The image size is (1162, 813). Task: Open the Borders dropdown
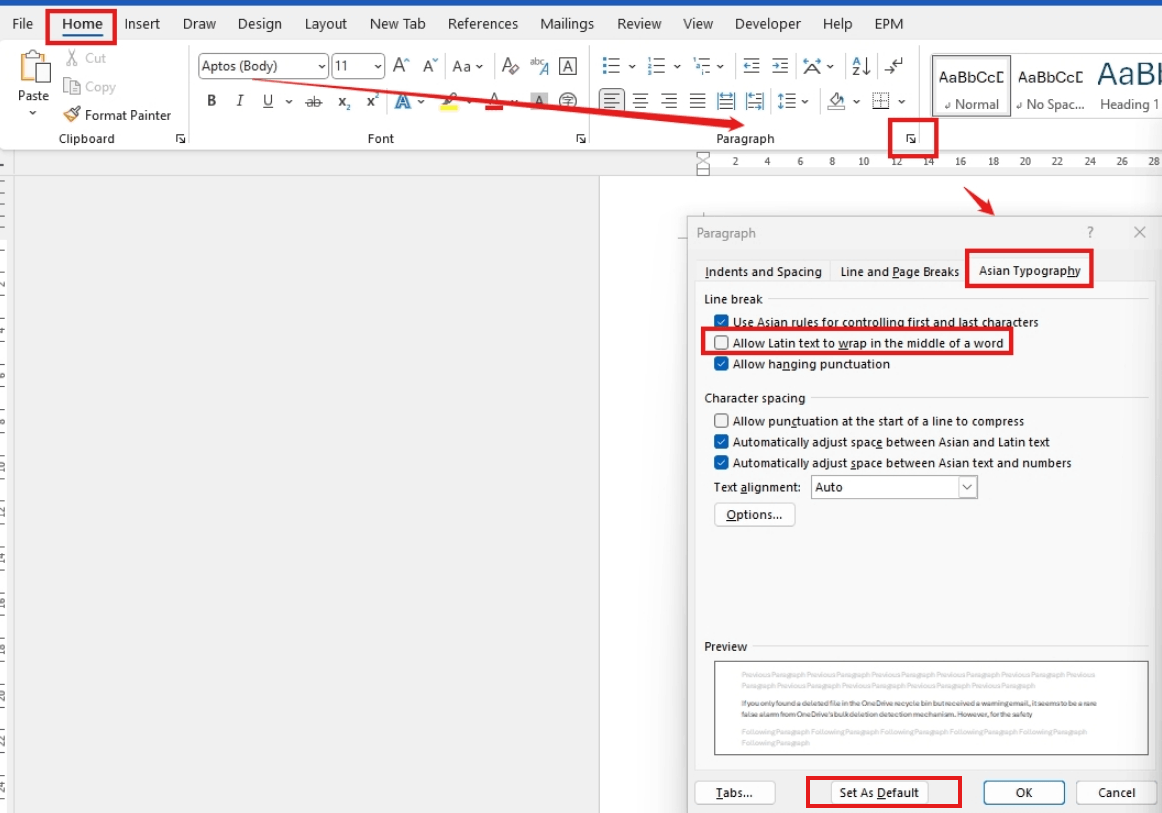[x=901, y=101]
